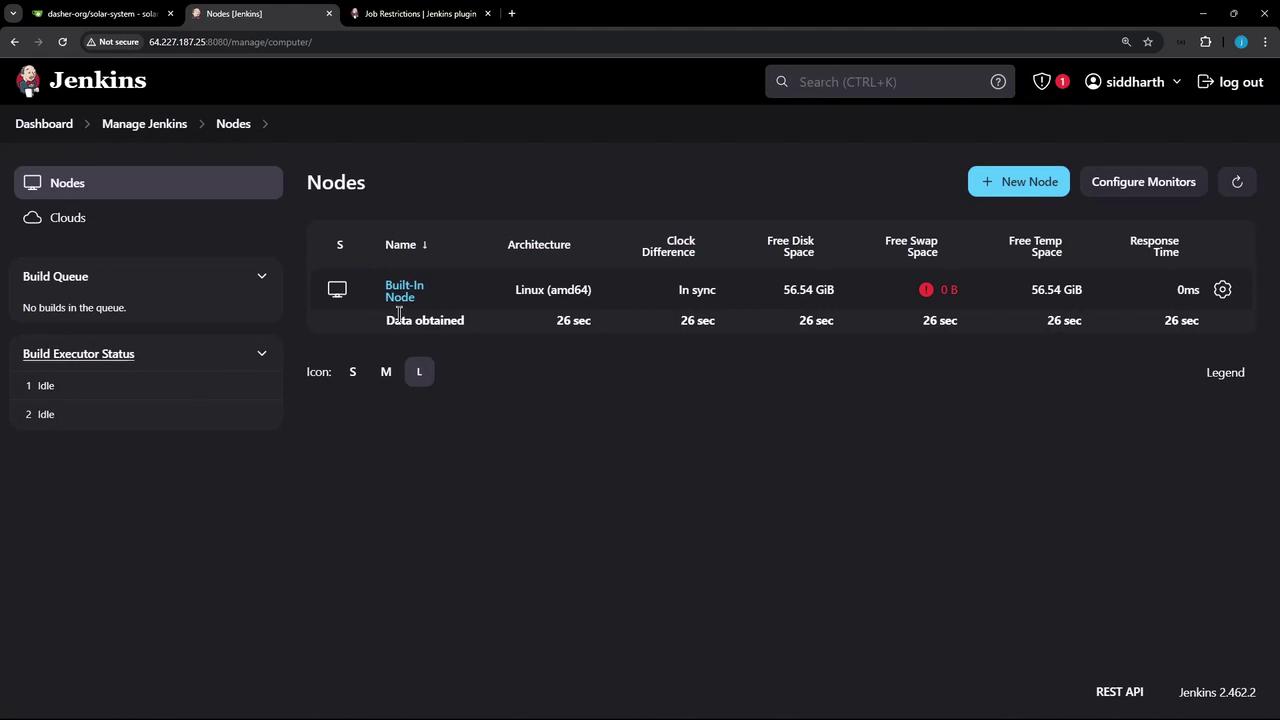Screen dimensions: 1280x720
Task: Reload the page with browser refresh icon
Action: click(x=62, y=42)
